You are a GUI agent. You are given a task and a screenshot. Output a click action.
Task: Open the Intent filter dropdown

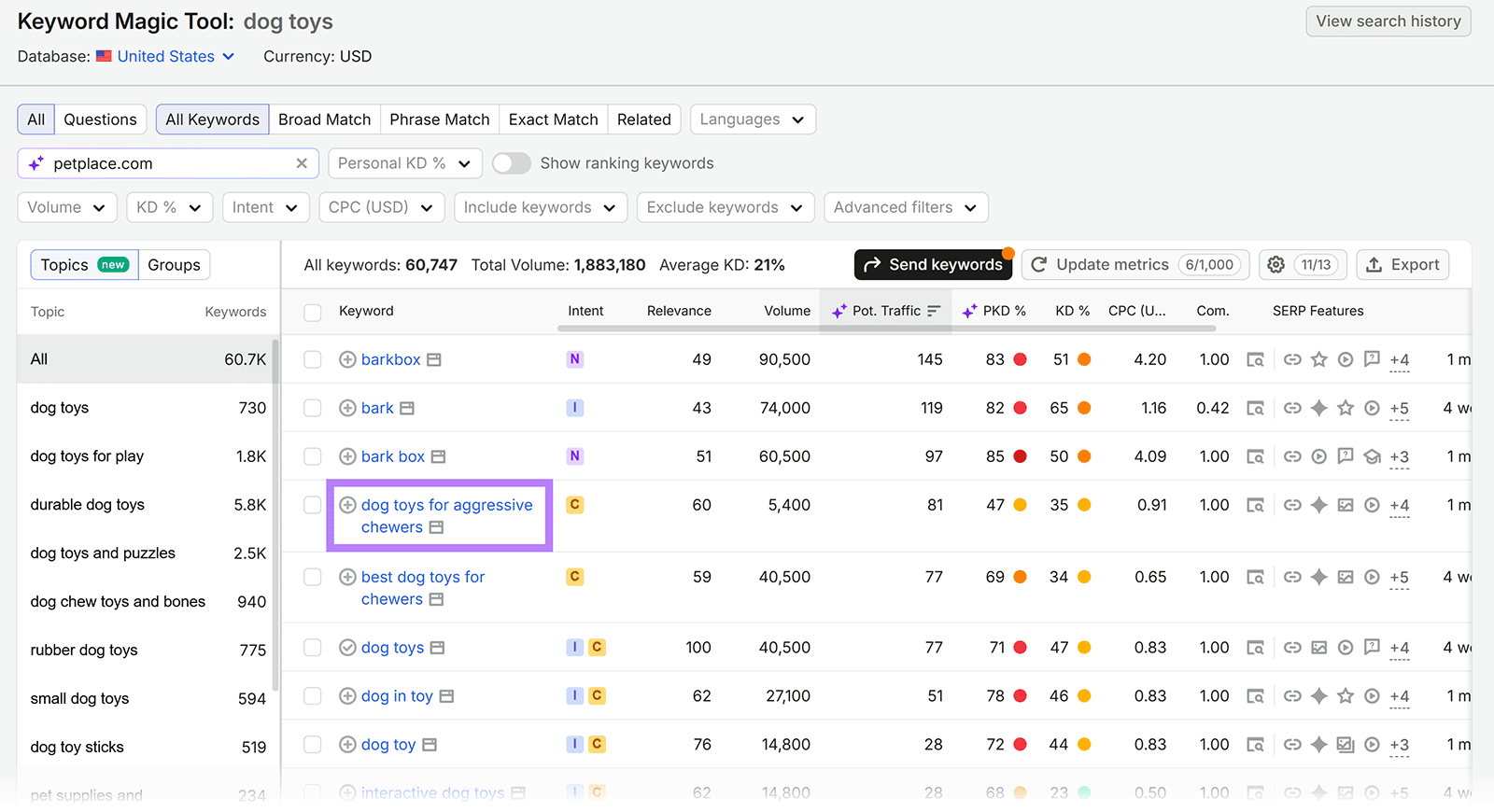(x=266, y=207)
